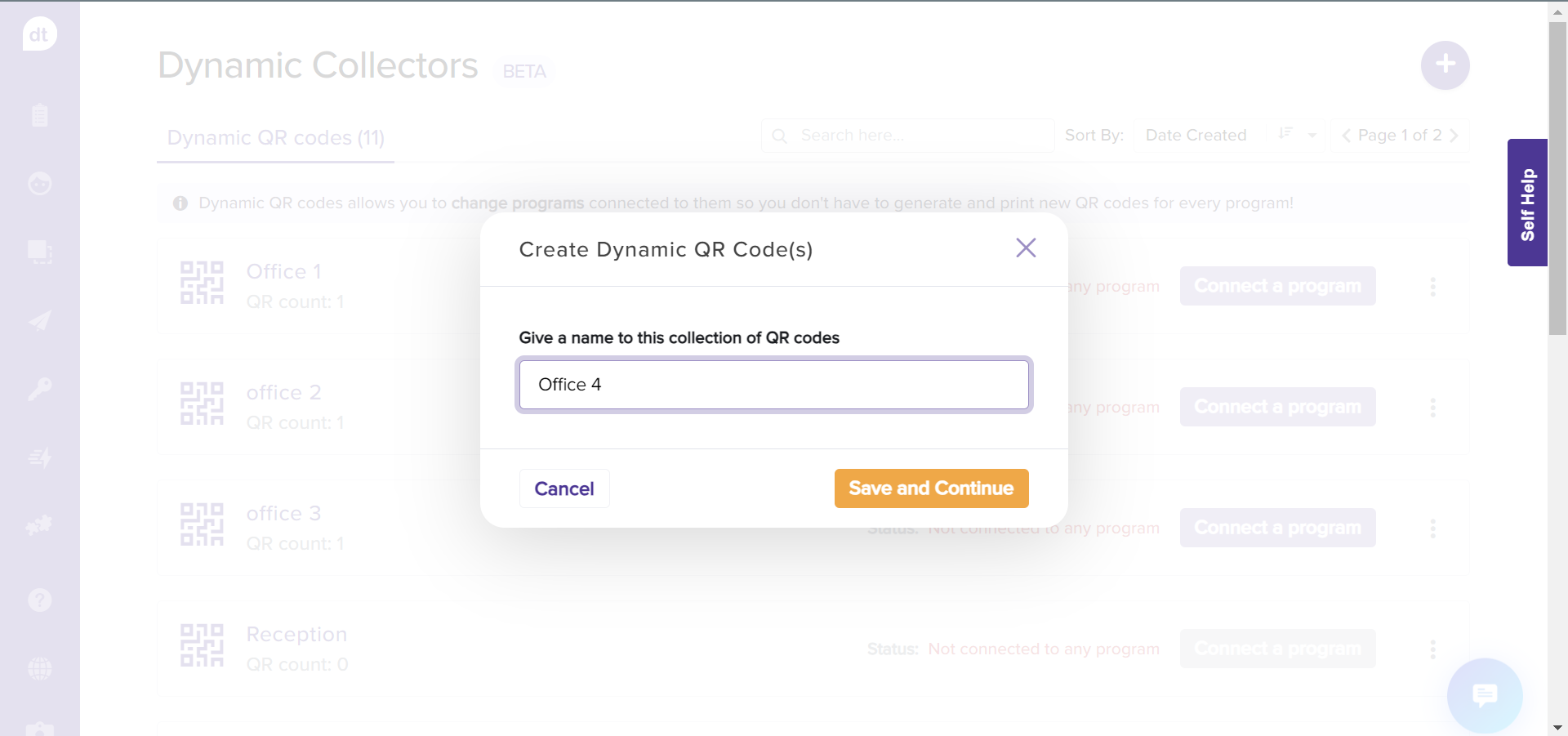Open the Self Help side tab
Screen dimensions: 1568x736
pos(1527,203)
